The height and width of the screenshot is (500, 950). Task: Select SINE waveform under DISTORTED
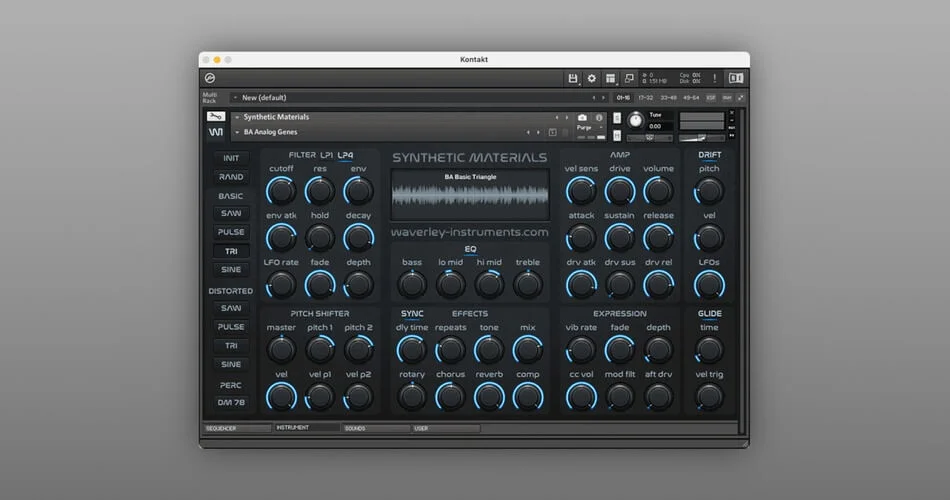[231, 364]
